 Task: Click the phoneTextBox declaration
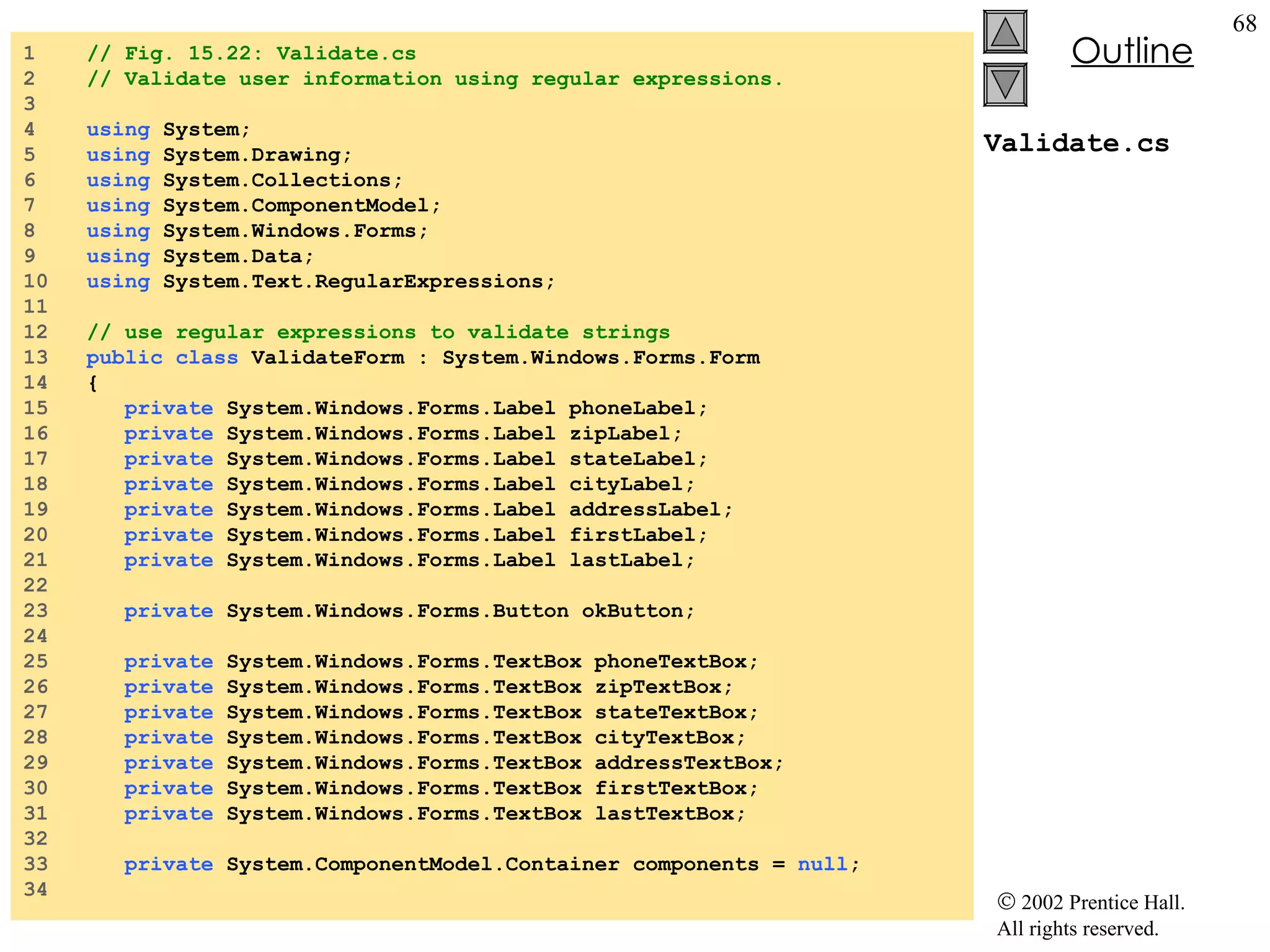[x=441, y=662]
